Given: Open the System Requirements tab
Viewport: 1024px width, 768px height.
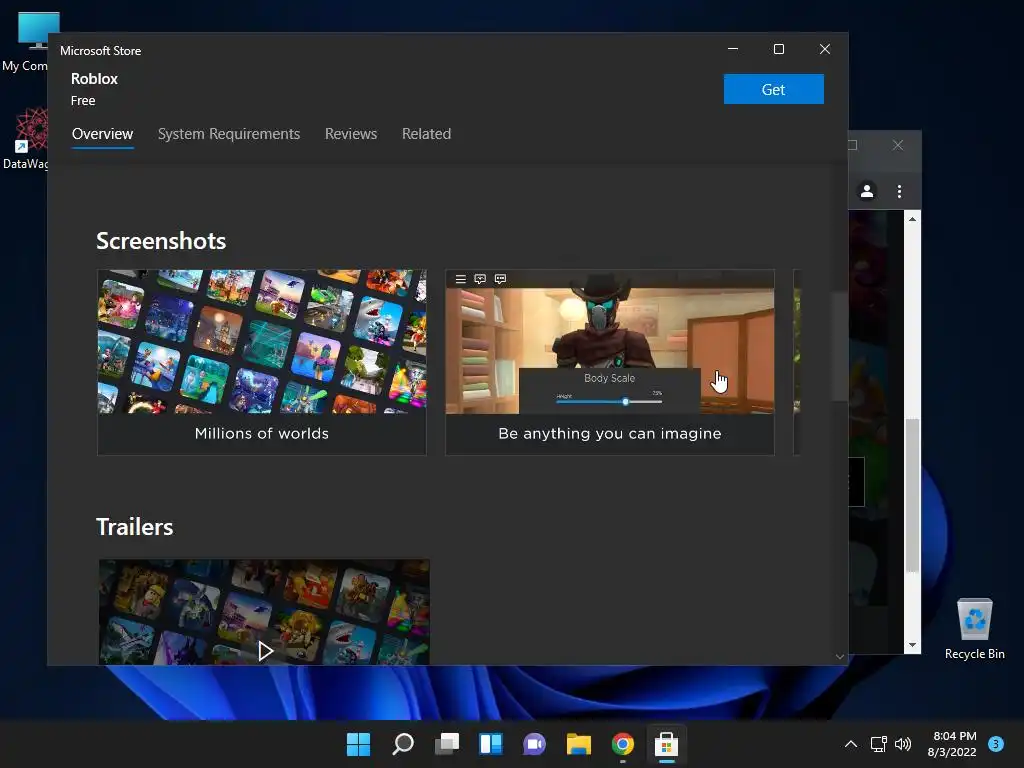Looking at the screenshot, I should pyautogui.click(x=229, y=134).
